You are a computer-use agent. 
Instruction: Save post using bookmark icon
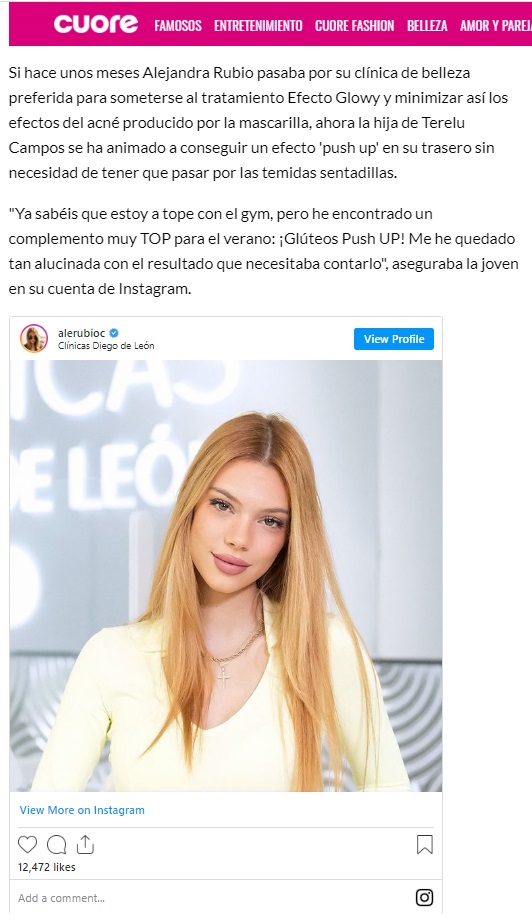tap(424, 845)
